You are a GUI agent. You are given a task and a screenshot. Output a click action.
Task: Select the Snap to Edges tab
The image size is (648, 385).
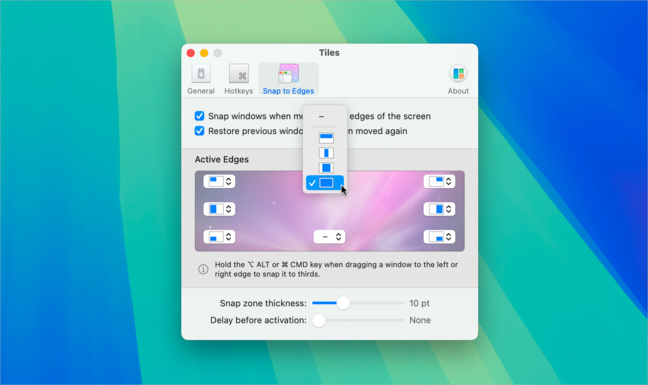(x=288, y=79)
